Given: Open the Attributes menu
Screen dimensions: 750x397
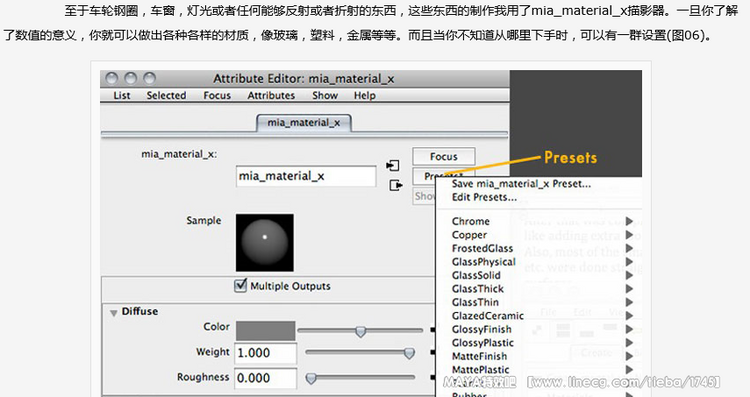Looking at the screenshot, I should (271, 95).
